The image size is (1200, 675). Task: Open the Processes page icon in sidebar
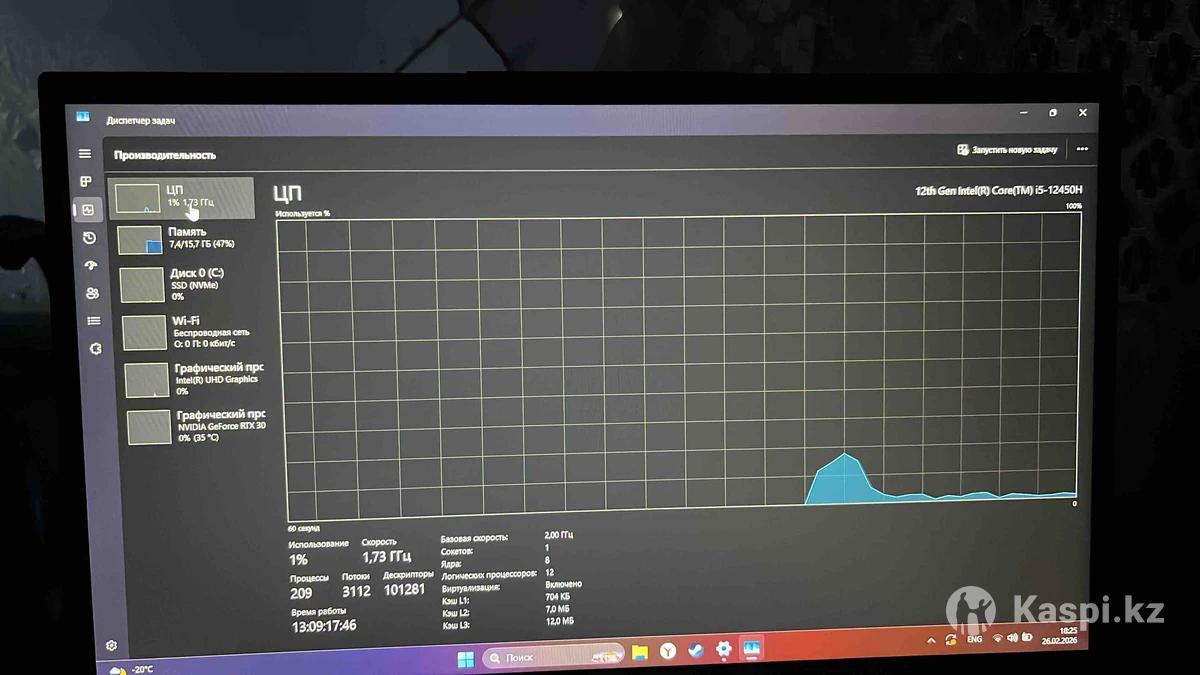click(x=86, y=181)
